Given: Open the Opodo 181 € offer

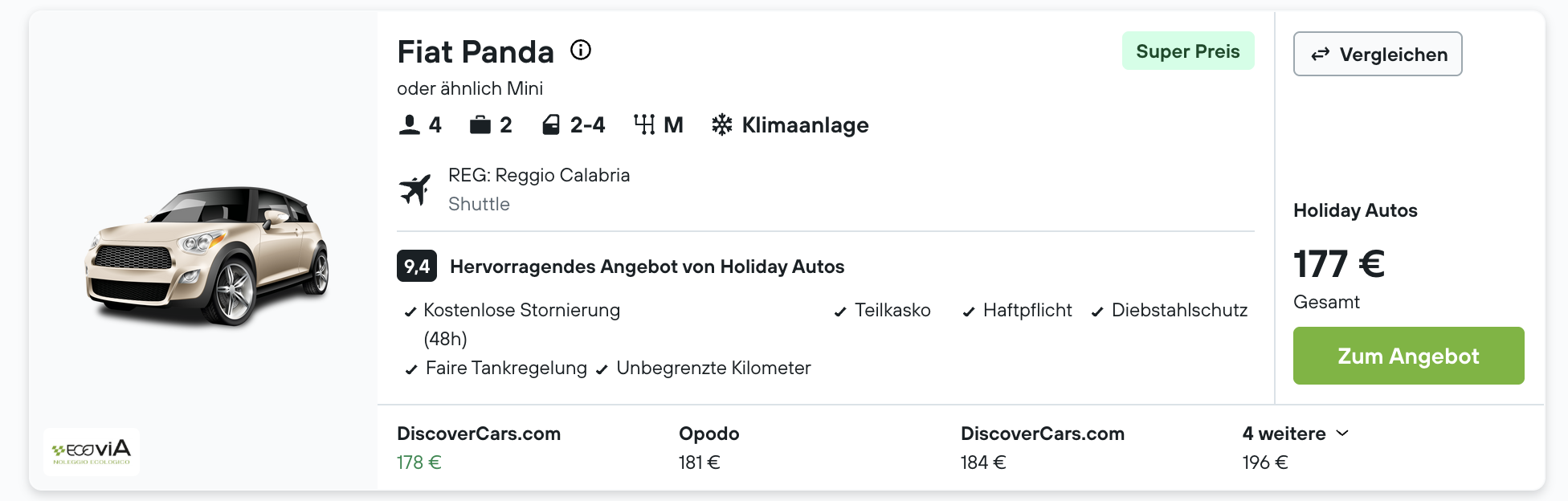Looking at the screenshot, I should point(708,448).
